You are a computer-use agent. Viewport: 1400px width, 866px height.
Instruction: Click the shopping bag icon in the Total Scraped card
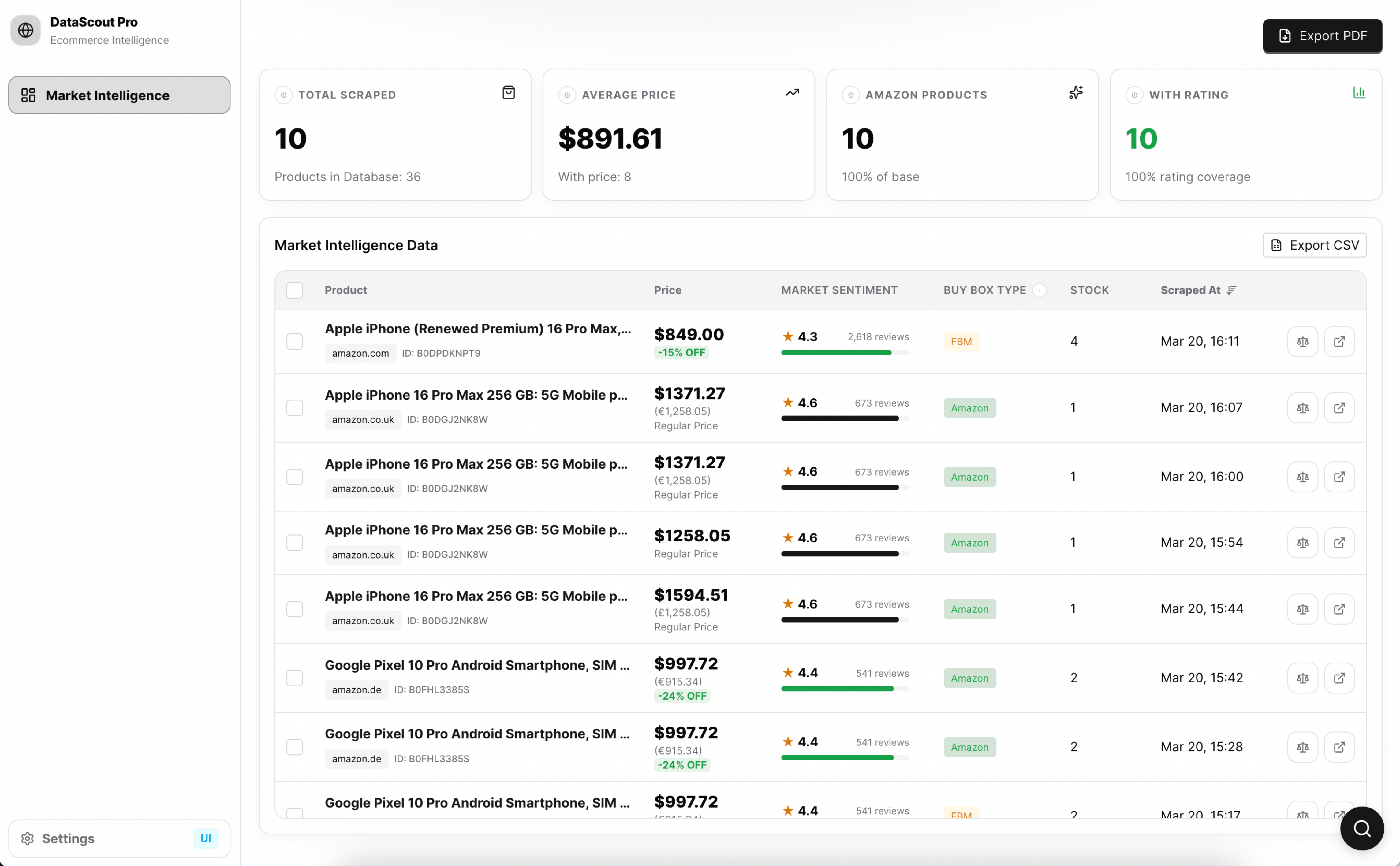(x=508, y=93)
